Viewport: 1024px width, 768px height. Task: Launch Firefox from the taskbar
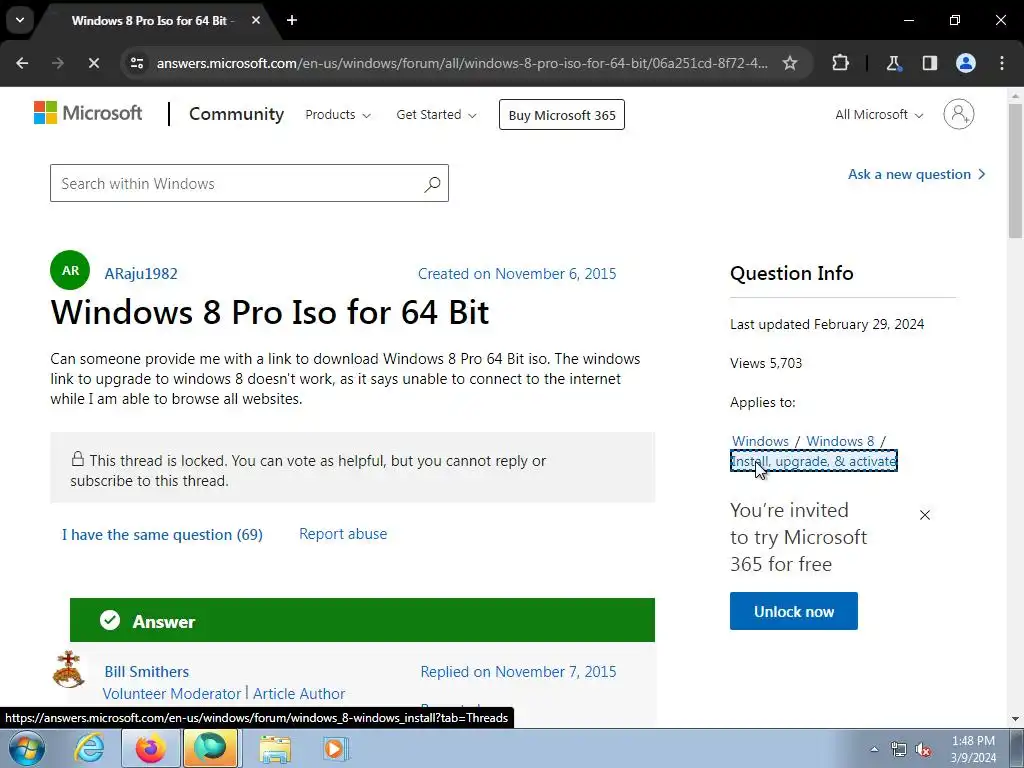[x=150, y=748]
